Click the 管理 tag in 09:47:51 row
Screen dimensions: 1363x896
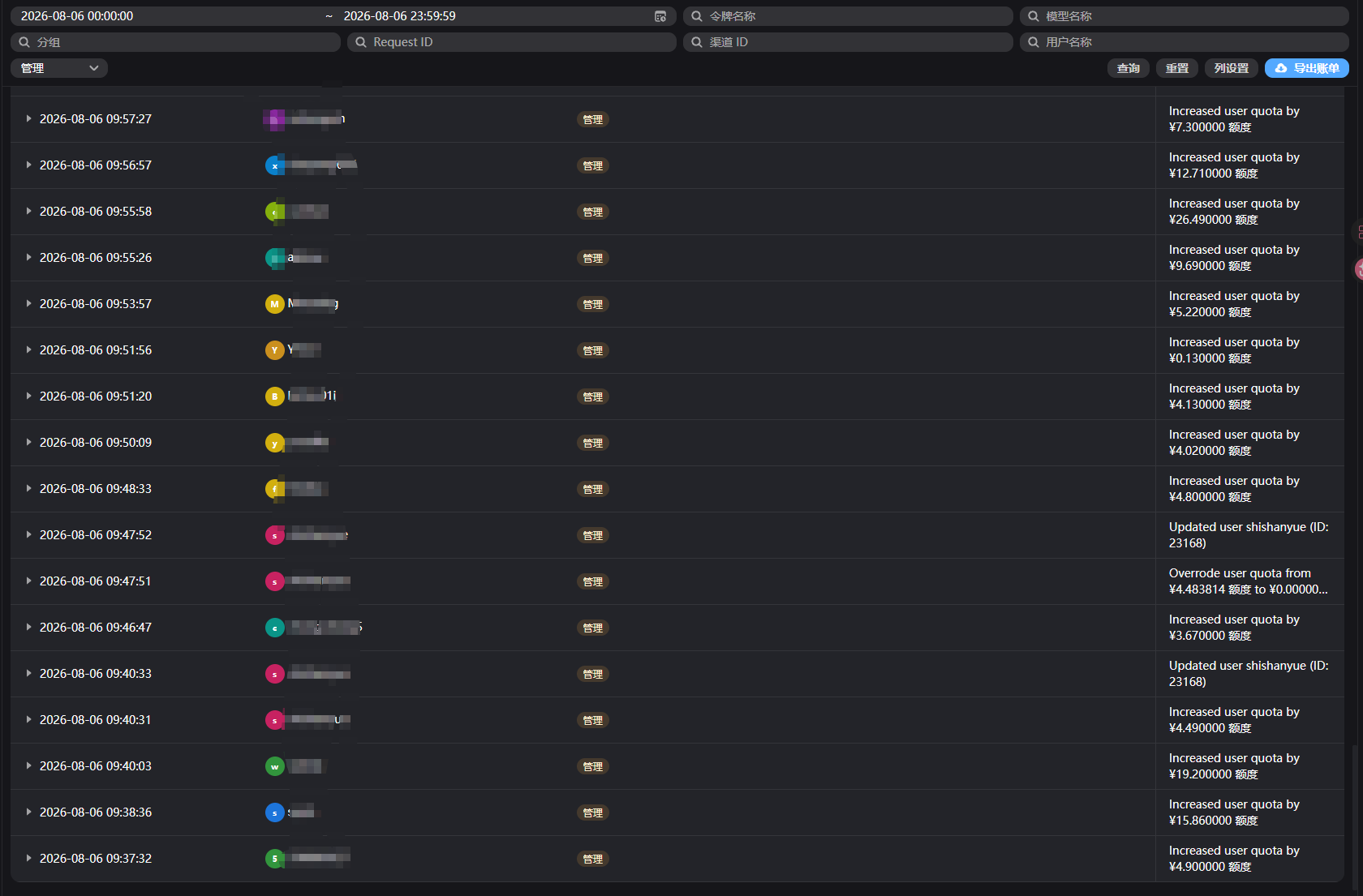(593, 581)
